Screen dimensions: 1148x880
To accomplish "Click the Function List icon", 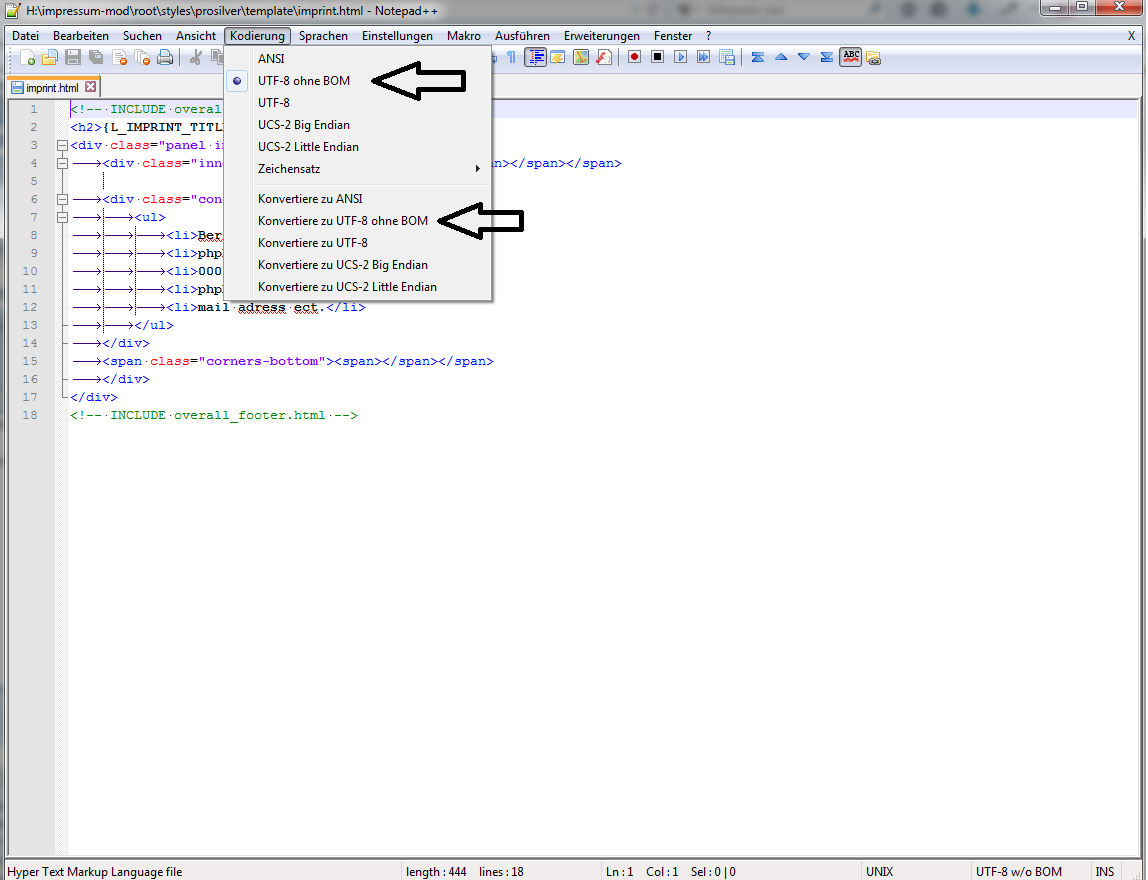I will coord(604,57).
